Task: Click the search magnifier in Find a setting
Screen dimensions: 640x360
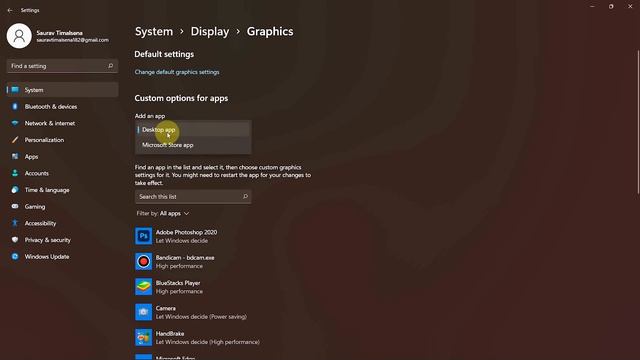Action: pos(110,66)
